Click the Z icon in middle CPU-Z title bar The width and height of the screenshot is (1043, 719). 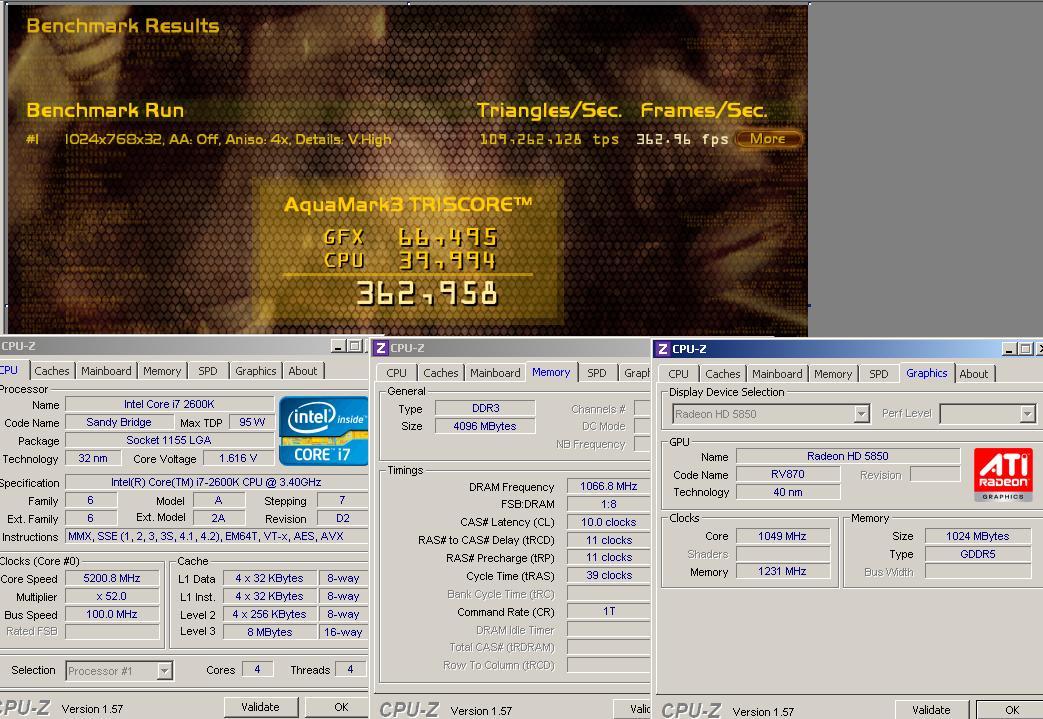coord(380,348)
